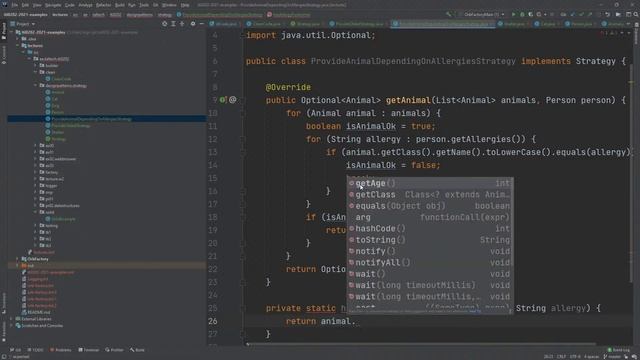This screenshot has width=640, height=360.
Task: Click the fold marker on line 10
Action: click(x=242, y=113)
